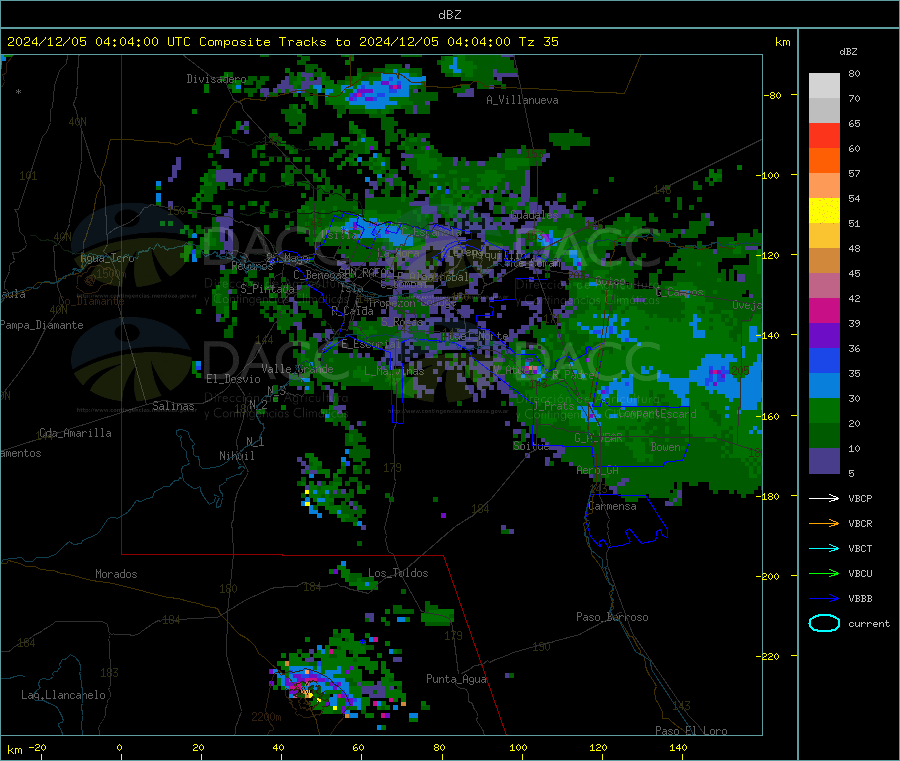The image size is (900, 761).
Task: Click the Paso_Barroso map label
Action: (x=612, y=617)
